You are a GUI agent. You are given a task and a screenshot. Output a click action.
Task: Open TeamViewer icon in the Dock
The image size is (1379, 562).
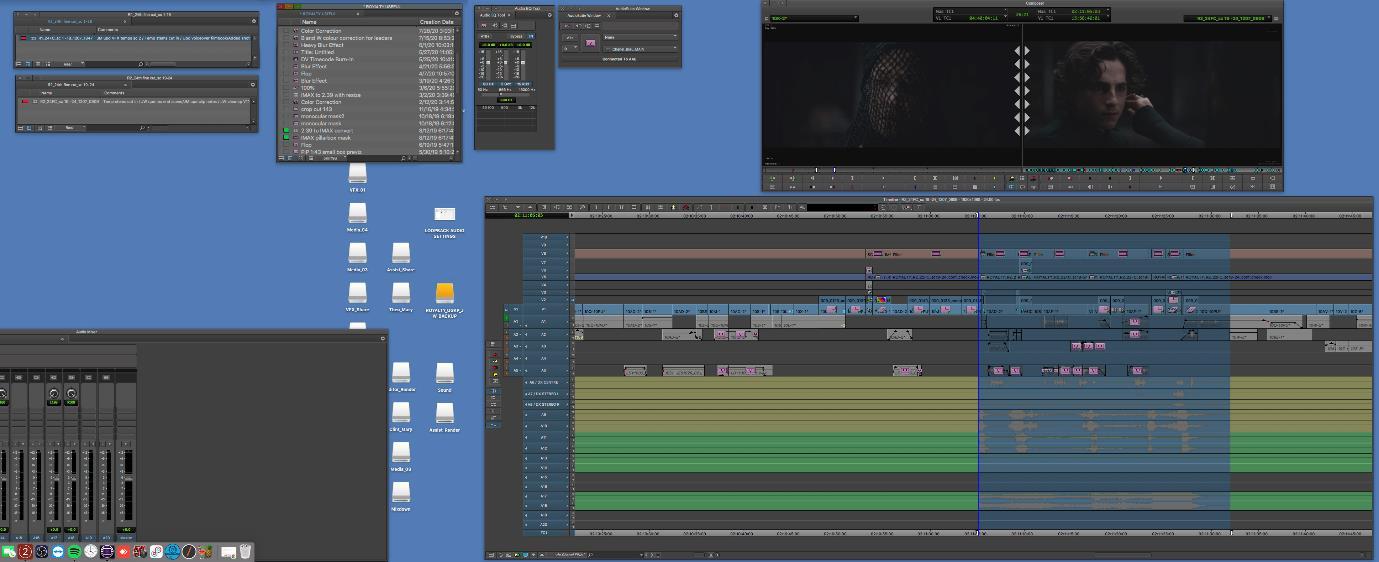(58, 552)
